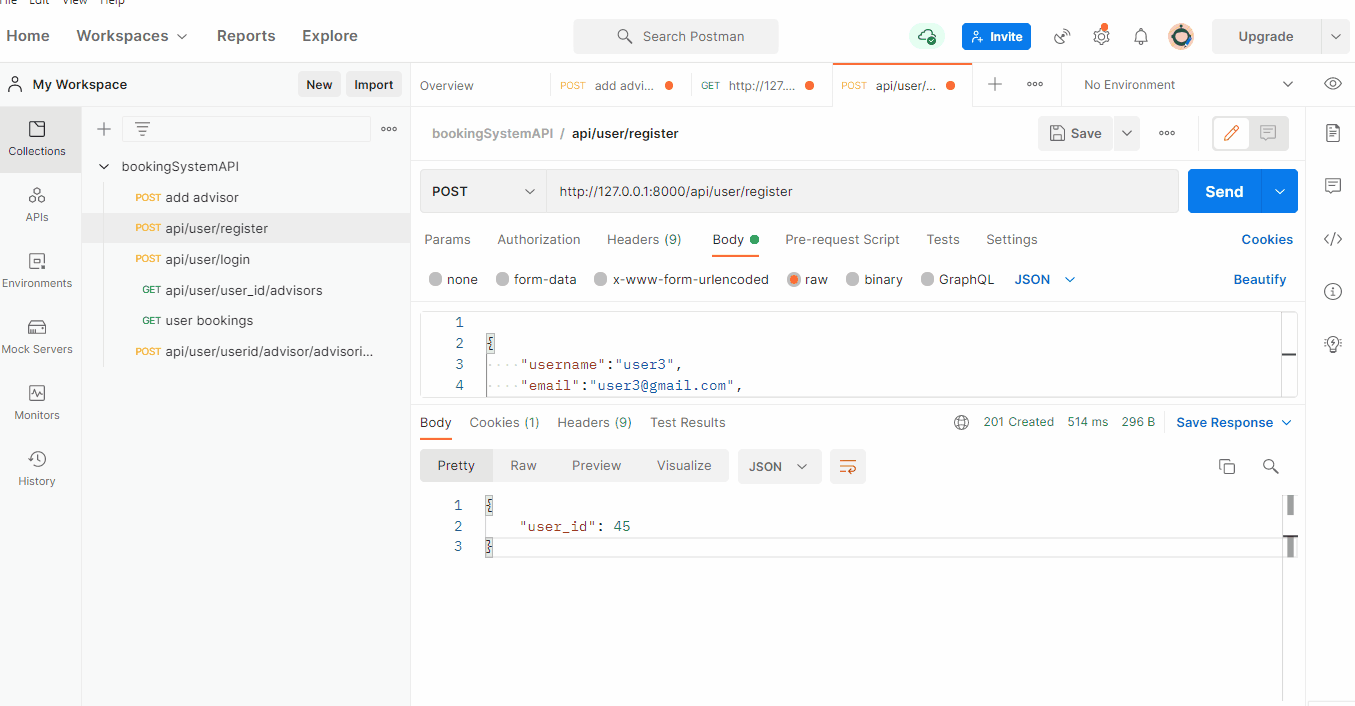The image size is (1355, 706).
Task: Open the Monitors sidebar panel
Action: (37, 402)
